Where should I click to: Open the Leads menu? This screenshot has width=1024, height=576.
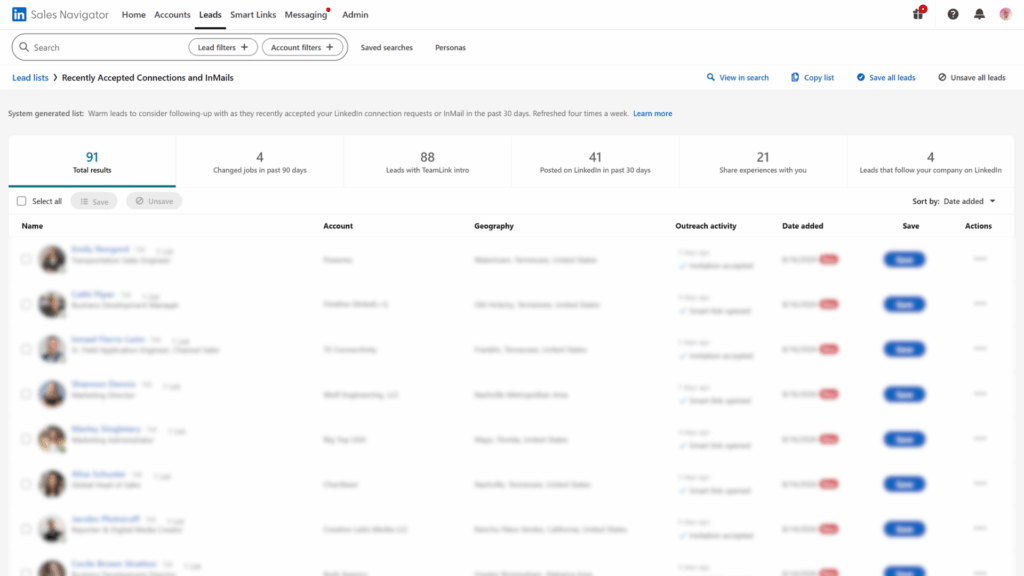(210, 14)
